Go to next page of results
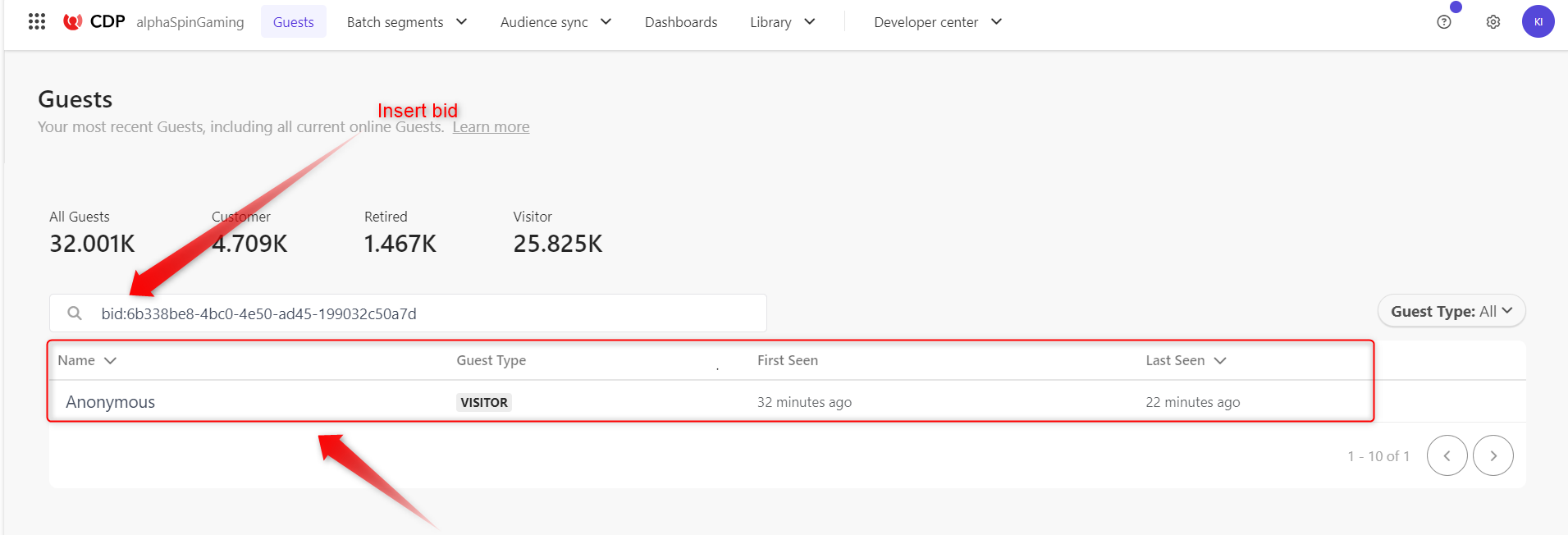The width and height of the screenshot is (1568, 535). click(1493, 455)
